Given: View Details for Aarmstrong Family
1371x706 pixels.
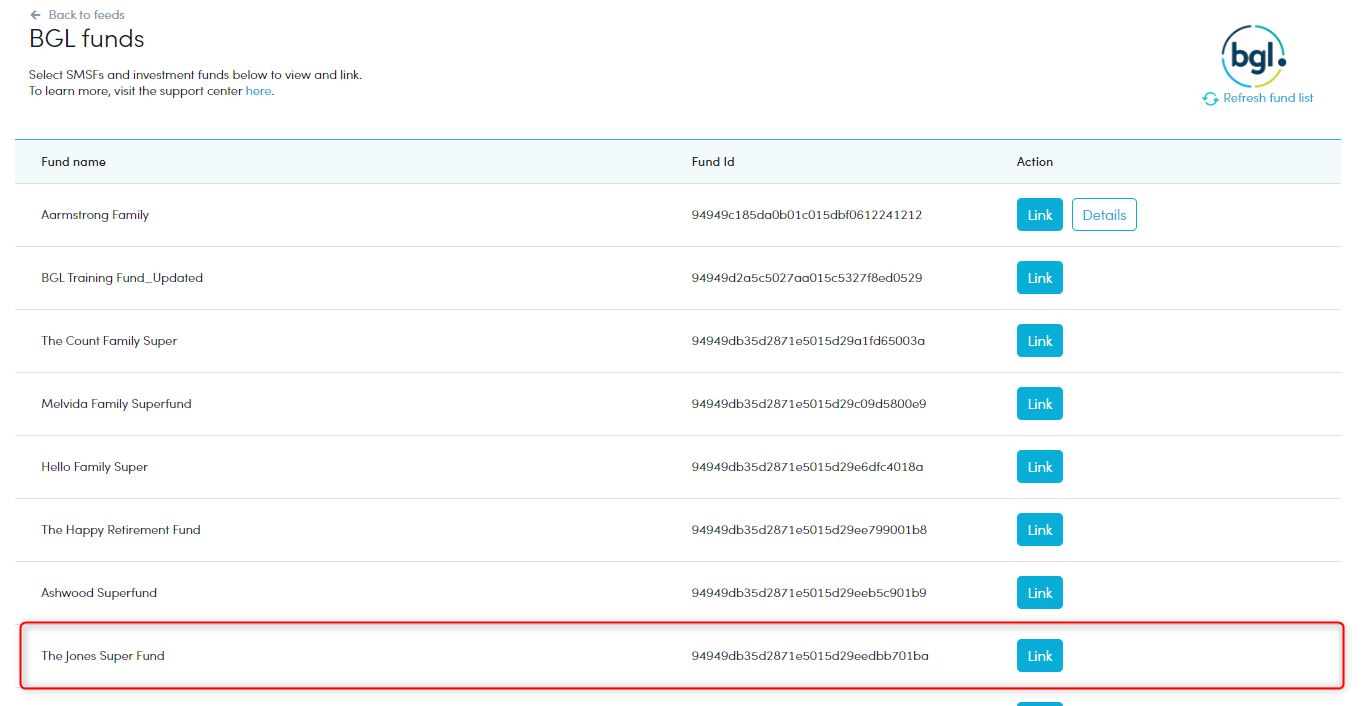Looking at the screenshot, I should pyautogui.click(x=1104, y=215).
